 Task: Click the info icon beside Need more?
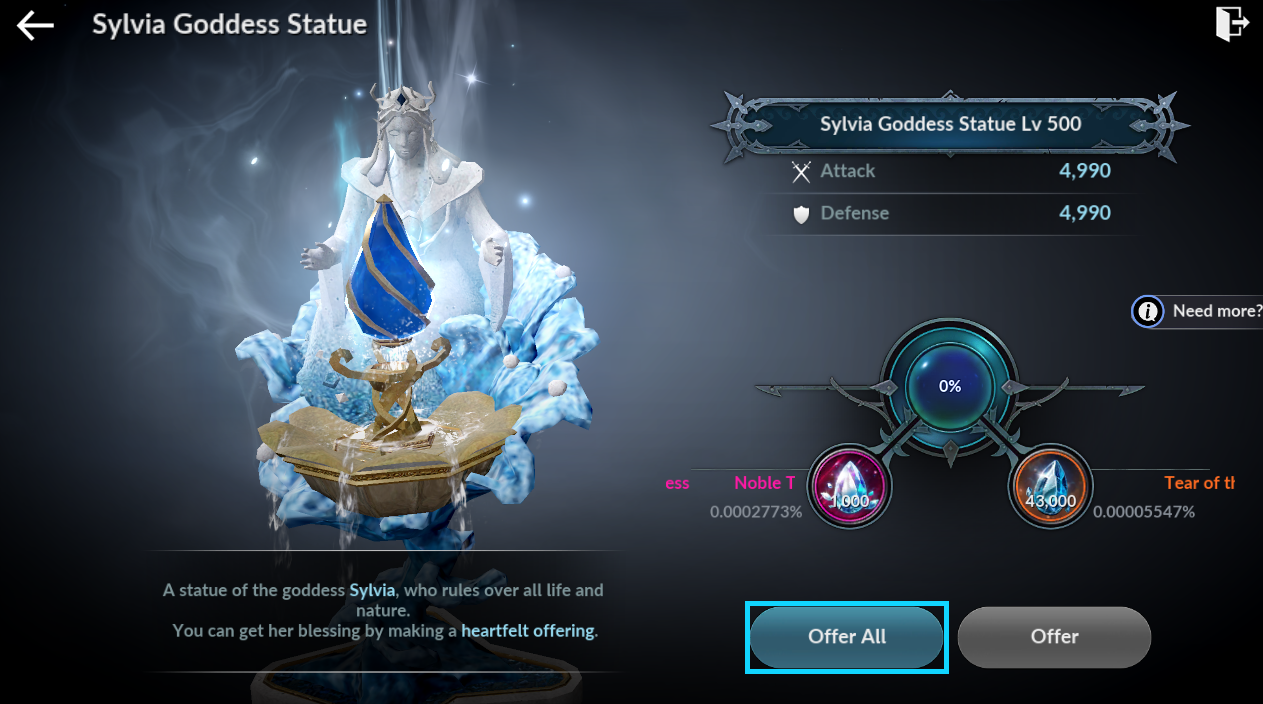point(1148,311)
